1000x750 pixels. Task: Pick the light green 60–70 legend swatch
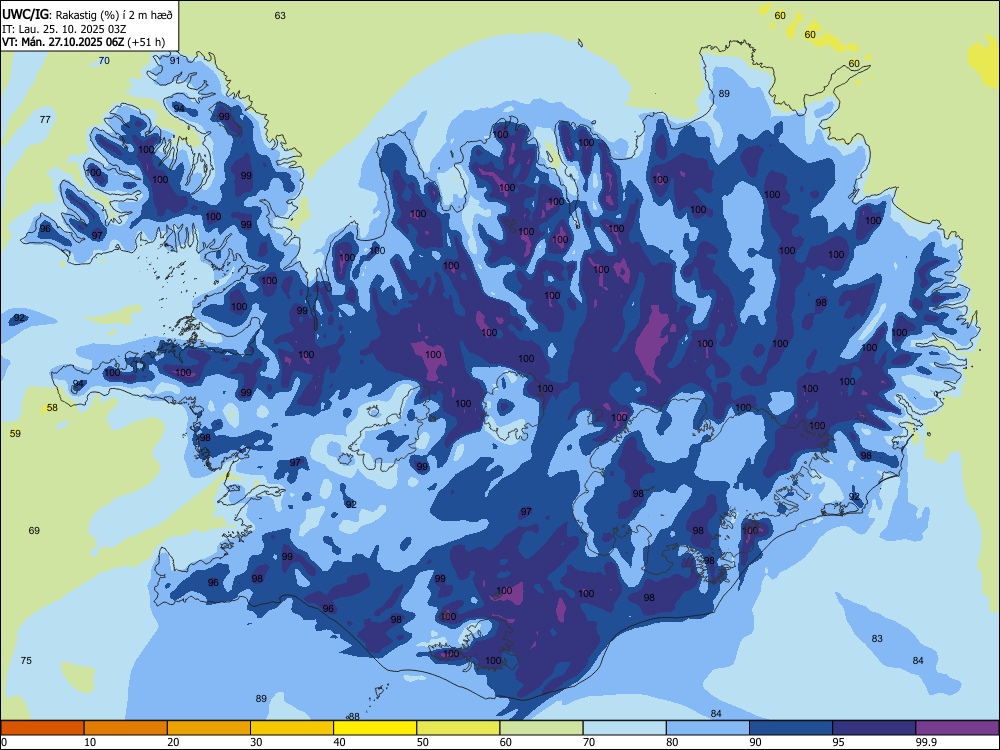coord(541,728)
